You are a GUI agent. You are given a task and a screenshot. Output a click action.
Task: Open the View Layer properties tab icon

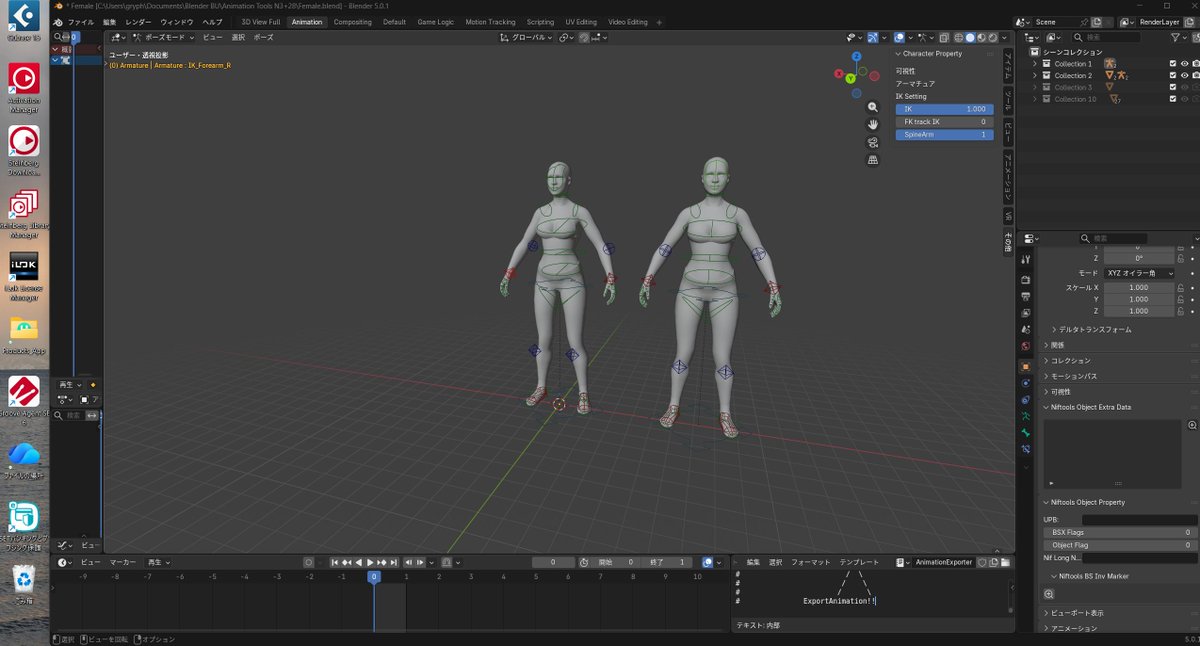pos(1025,312)
